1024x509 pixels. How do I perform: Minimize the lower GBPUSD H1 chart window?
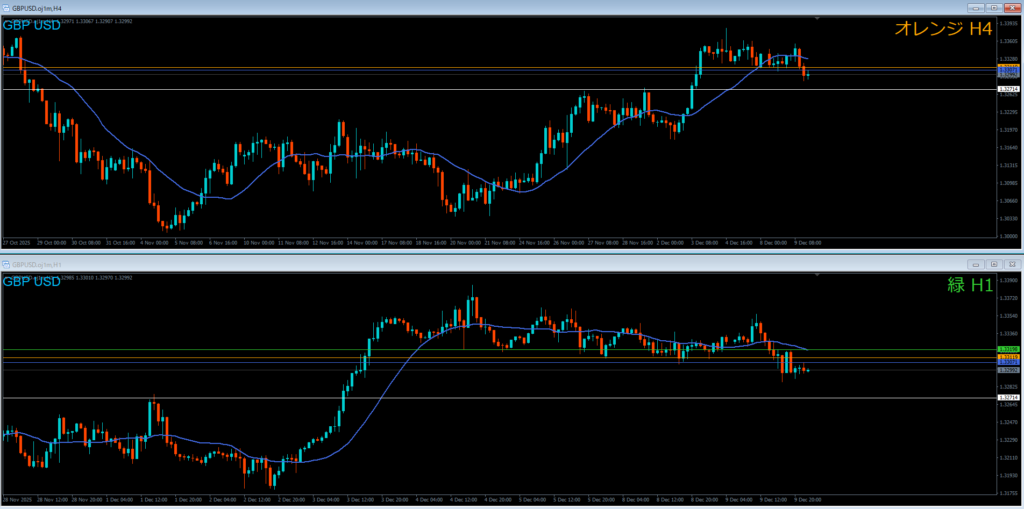(x=978, y=264)
